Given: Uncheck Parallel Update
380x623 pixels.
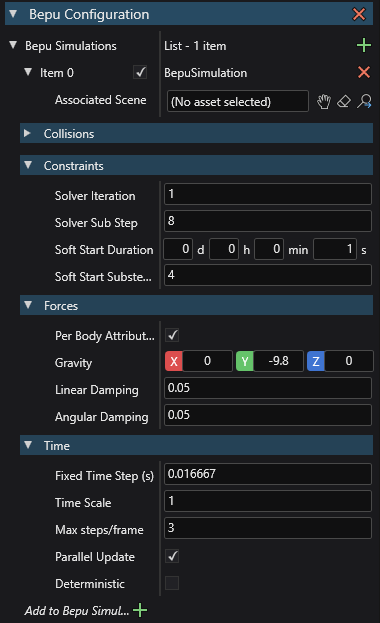Looking at the screenshot, I should tap(172, 556).
